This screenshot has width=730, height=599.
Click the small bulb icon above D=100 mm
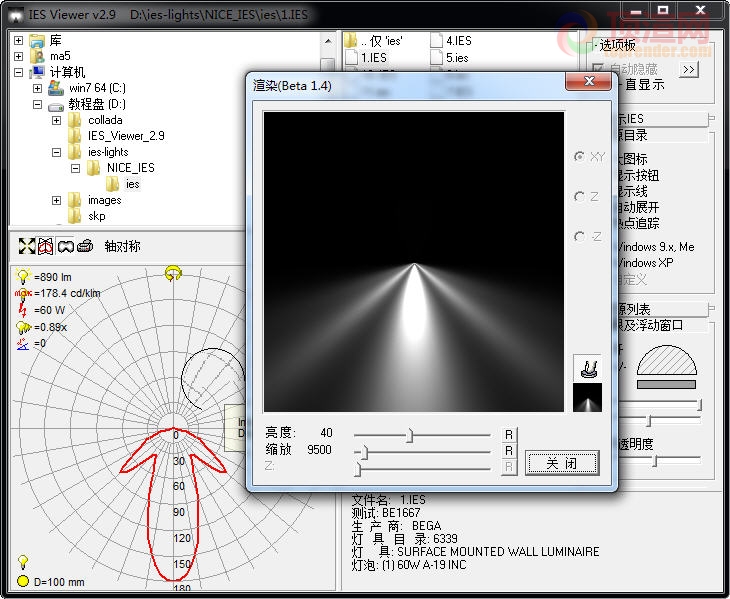22,562
